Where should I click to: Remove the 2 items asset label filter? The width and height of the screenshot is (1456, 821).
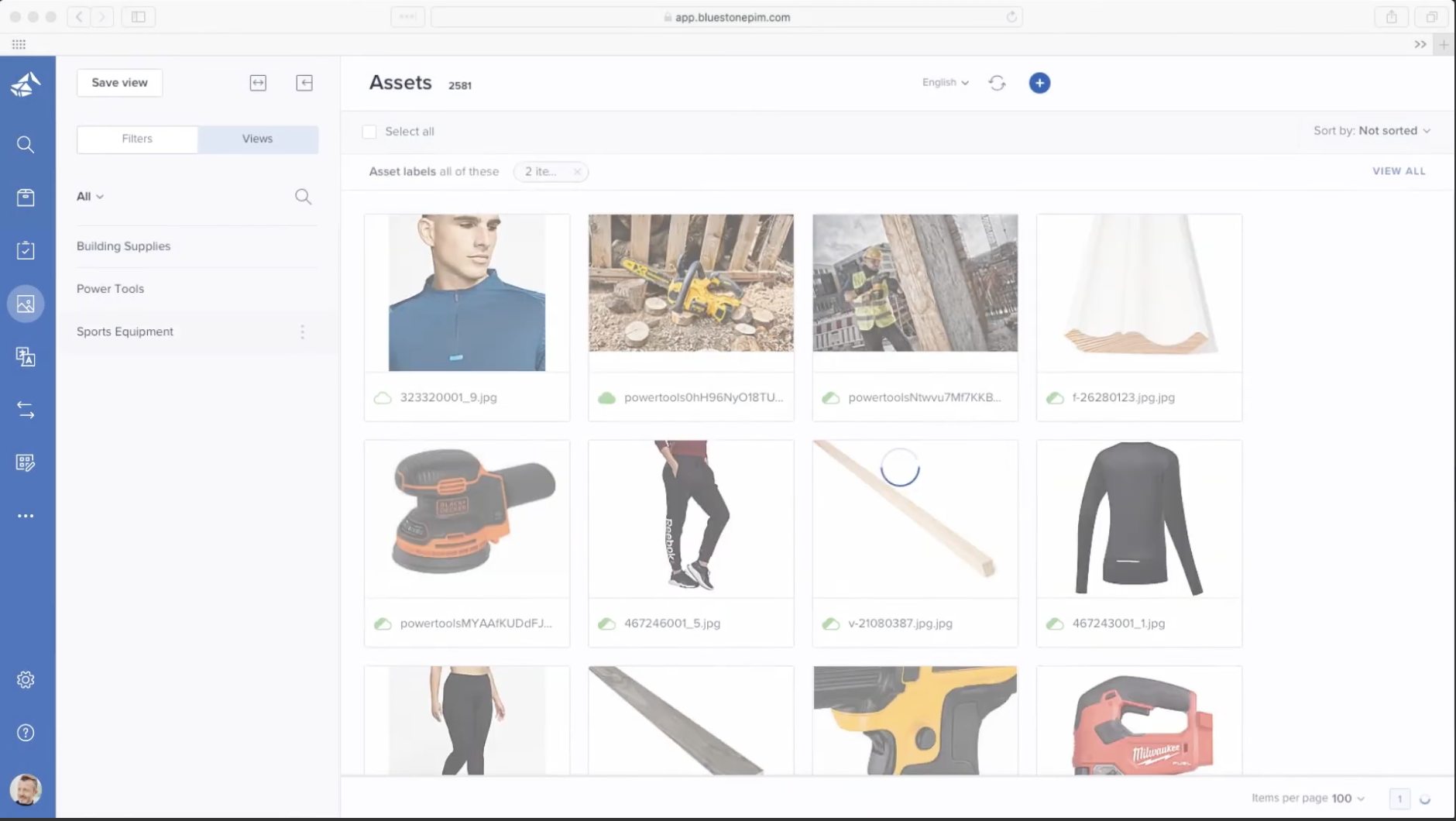click(x=577, y=172)
